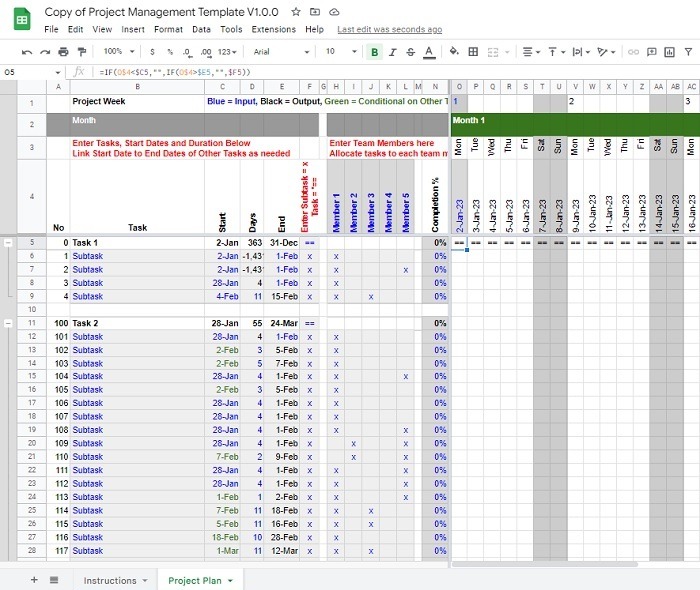Click the horizontal scrollbar
Image resolution: width=700 pixels, height=590 pixels.
[545, 565]
